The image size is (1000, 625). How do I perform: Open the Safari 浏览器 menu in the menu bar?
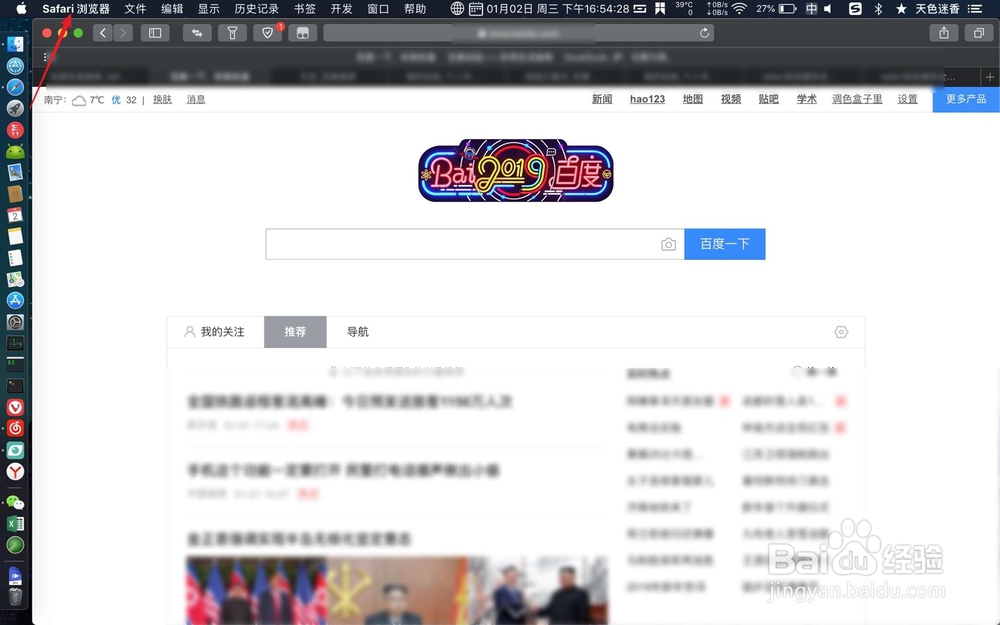click(x=76, y=9)
